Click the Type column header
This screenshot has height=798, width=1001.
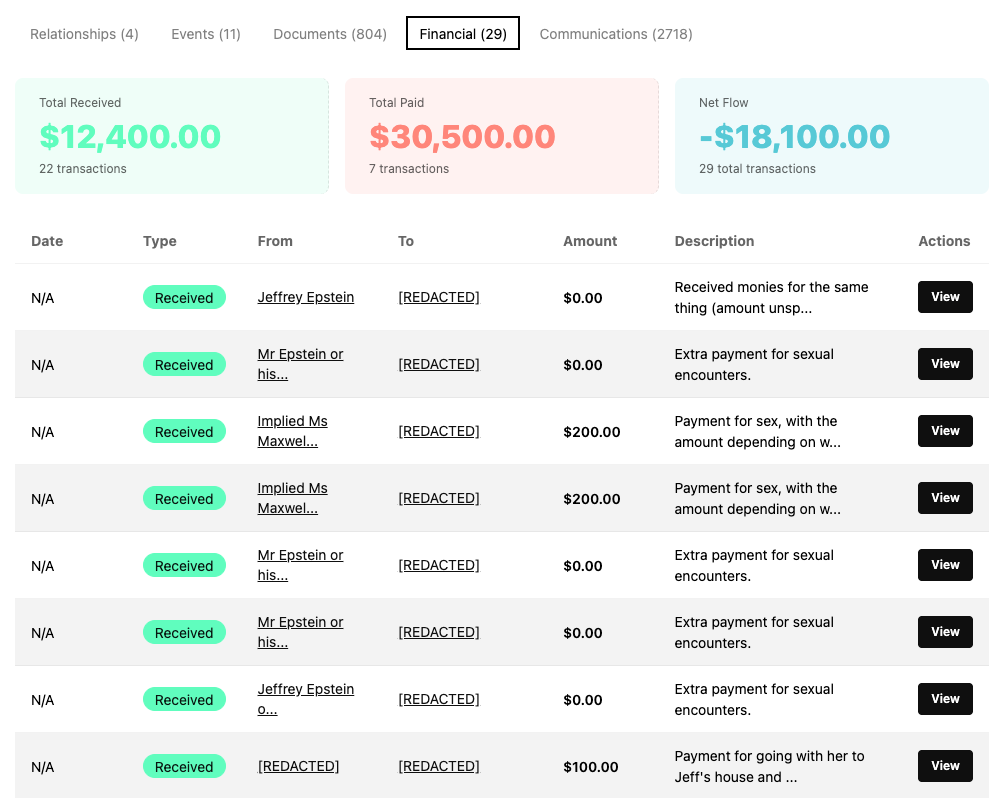pos(159,241)
